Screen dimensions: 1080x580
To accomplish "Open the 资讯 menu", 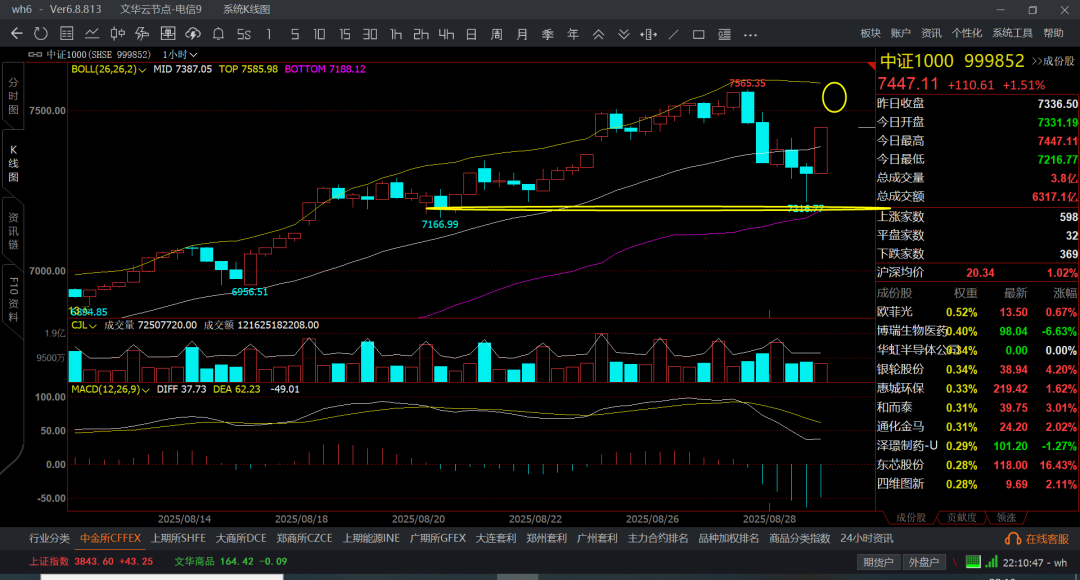I will point(931,33).
